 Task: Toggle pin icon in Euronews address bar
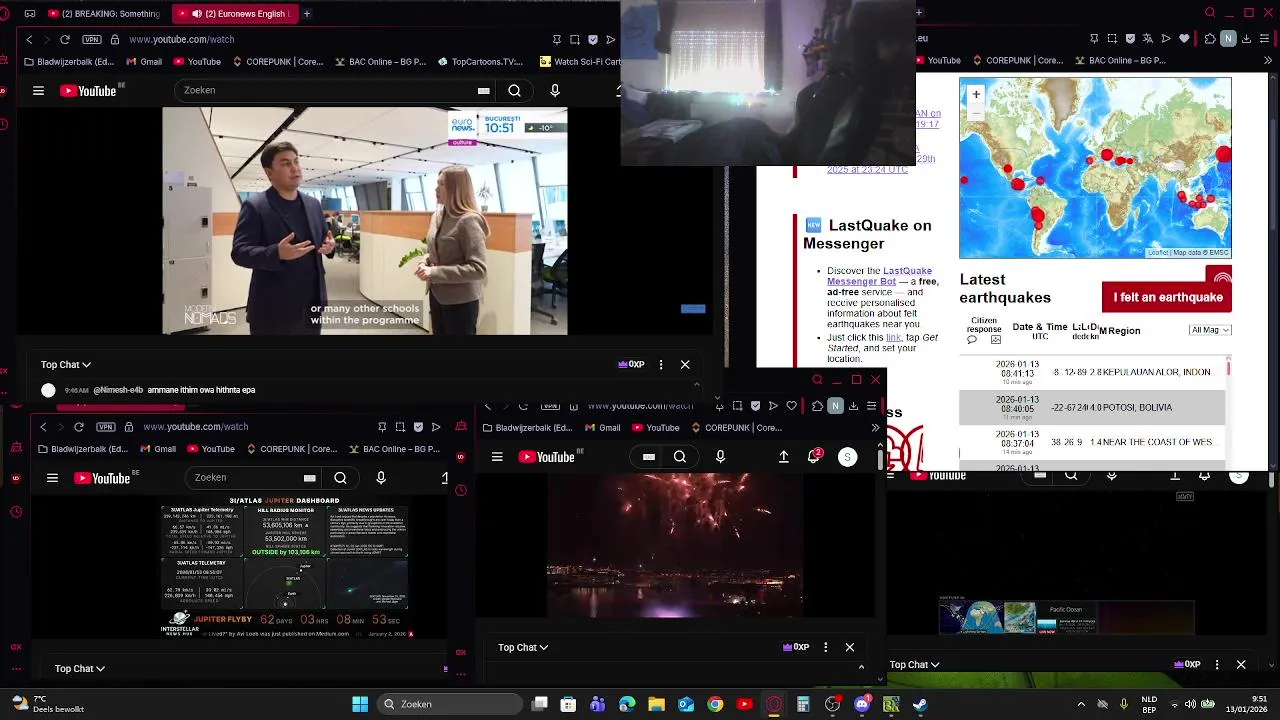(x=557, y=39)
